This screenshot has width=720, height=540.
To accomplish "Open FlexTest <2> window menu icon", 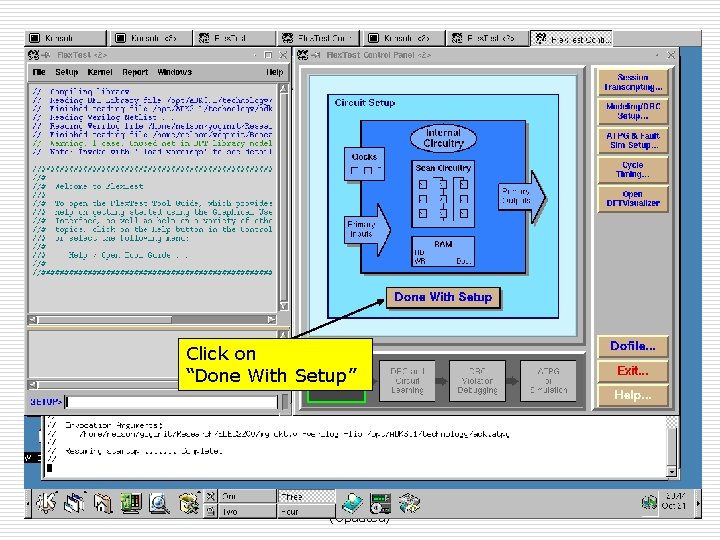I will 34,55.
